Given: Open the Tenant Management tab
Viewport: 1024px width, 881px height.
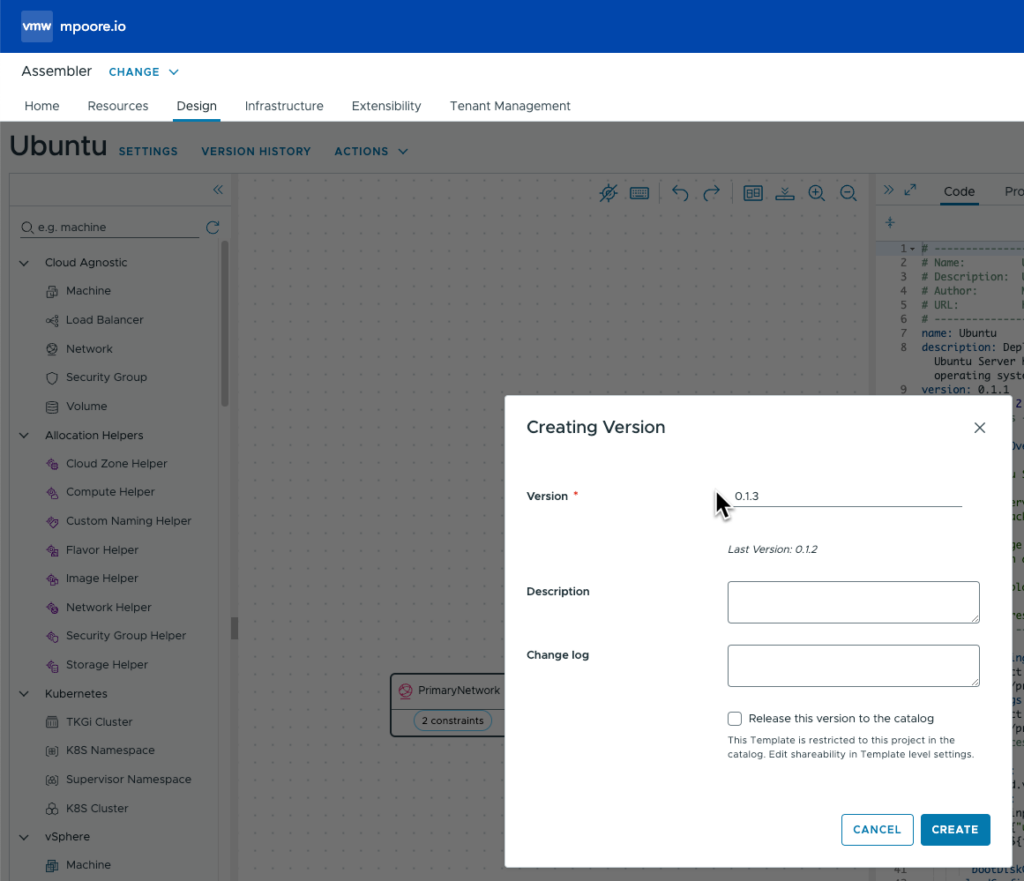Looking at the screenshot, I should [510, 106].
